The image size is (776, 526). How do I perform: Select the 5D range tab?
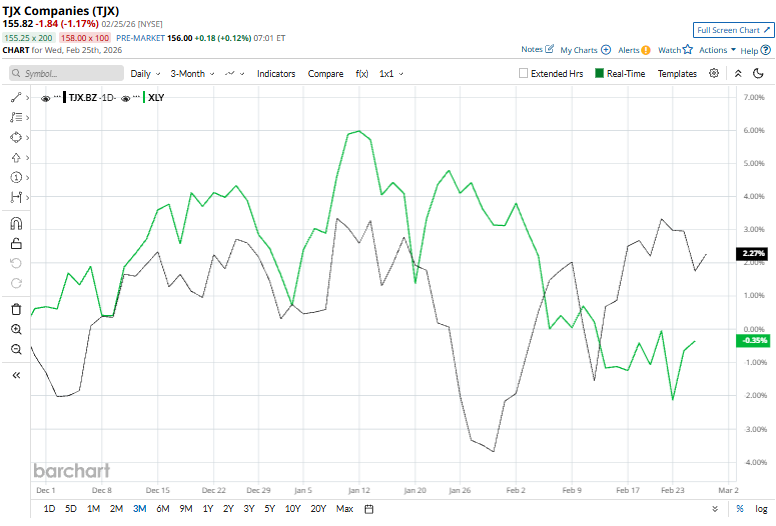tap(71, 509)
